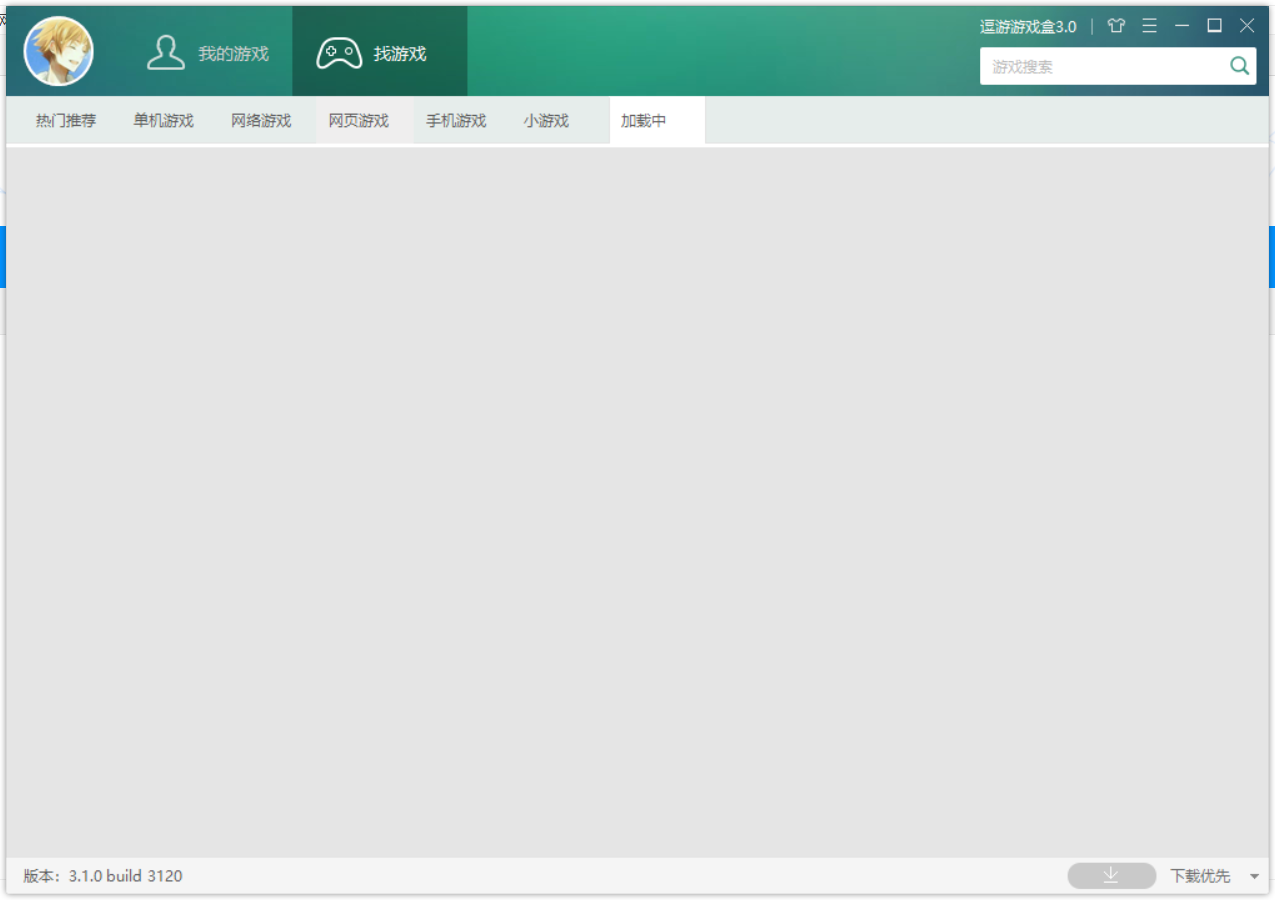Open the main menu hamburger icon

(x=1150, y=26)
